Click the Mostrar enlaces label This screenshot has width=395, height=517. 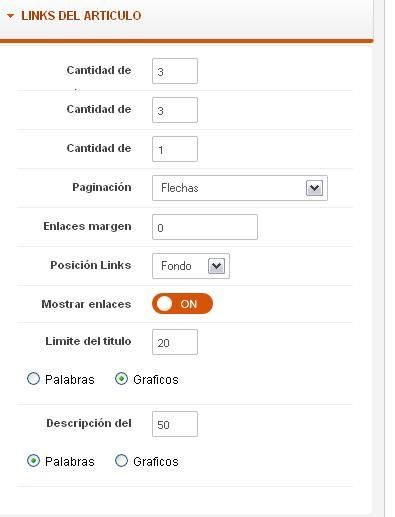(86, 304)
